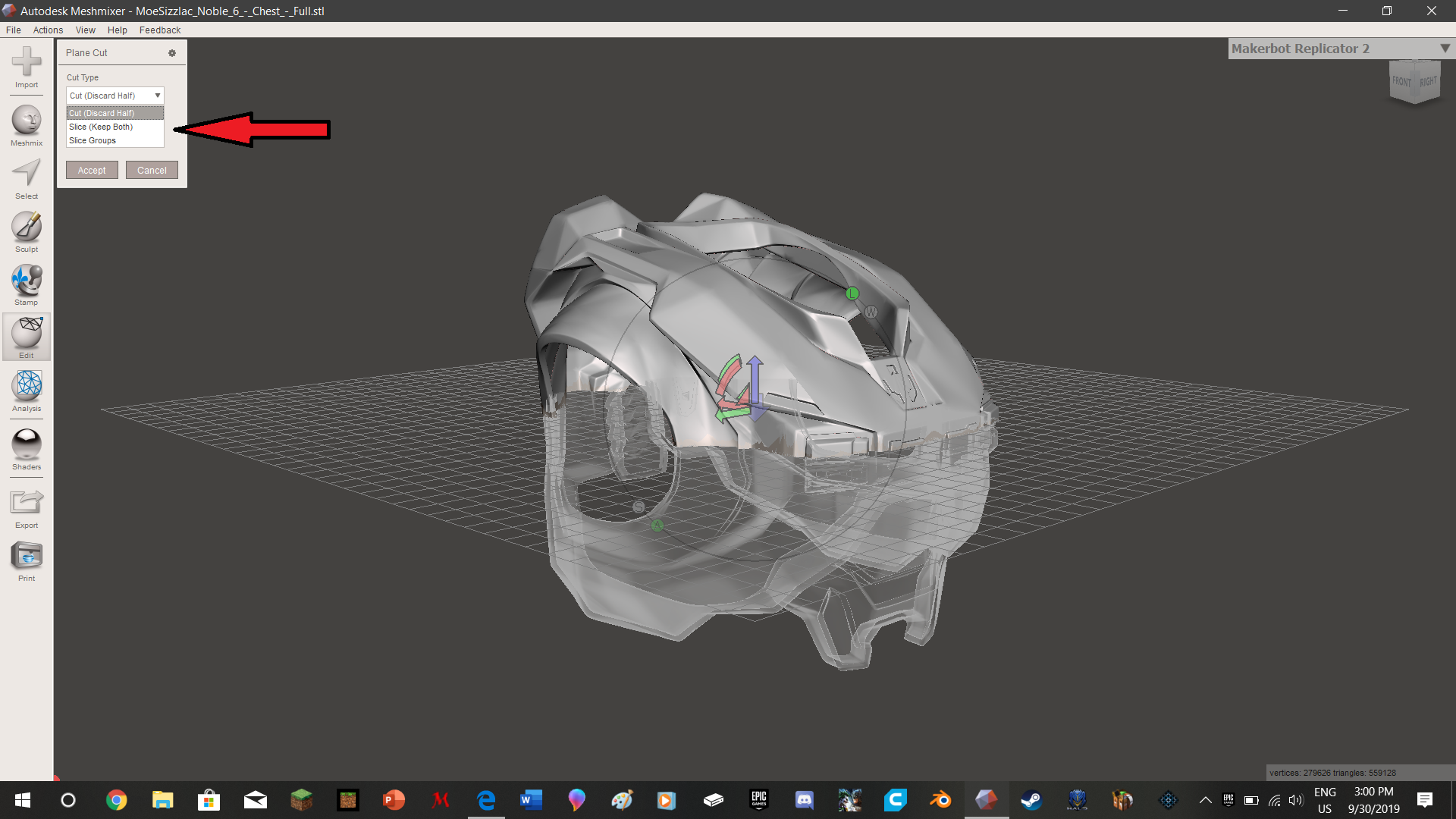Click the Export icon
Screen dimensions: 1456x819
[27, 504]
